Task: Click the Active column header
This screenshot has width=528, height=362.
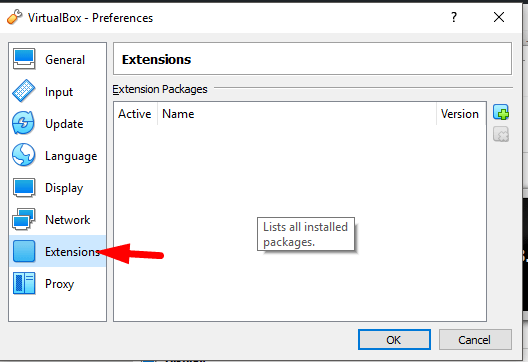Action: click(135, 114)
